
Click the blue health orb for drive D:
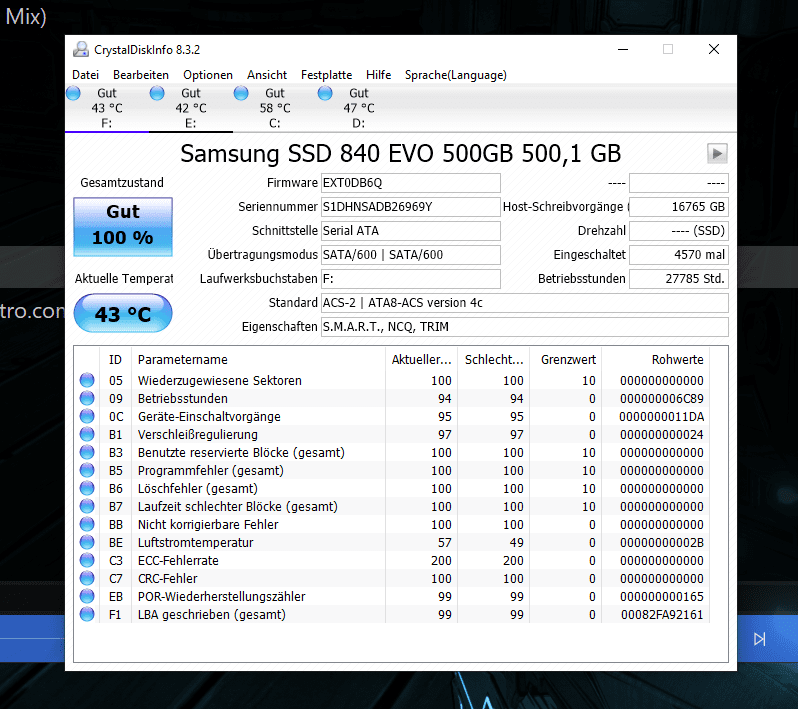(325, 93)
